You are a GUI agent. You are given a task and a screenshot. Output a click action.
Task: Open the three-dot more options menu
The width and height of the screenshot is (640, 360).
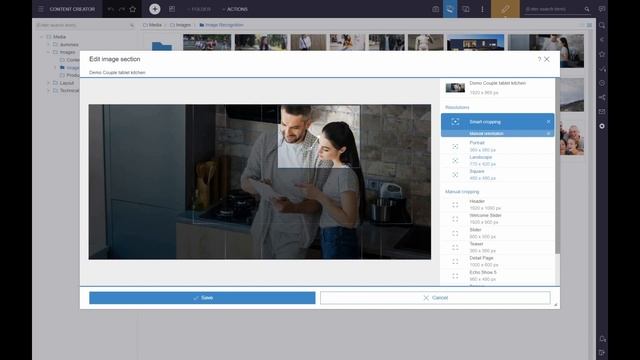click(x=482, y=9)
